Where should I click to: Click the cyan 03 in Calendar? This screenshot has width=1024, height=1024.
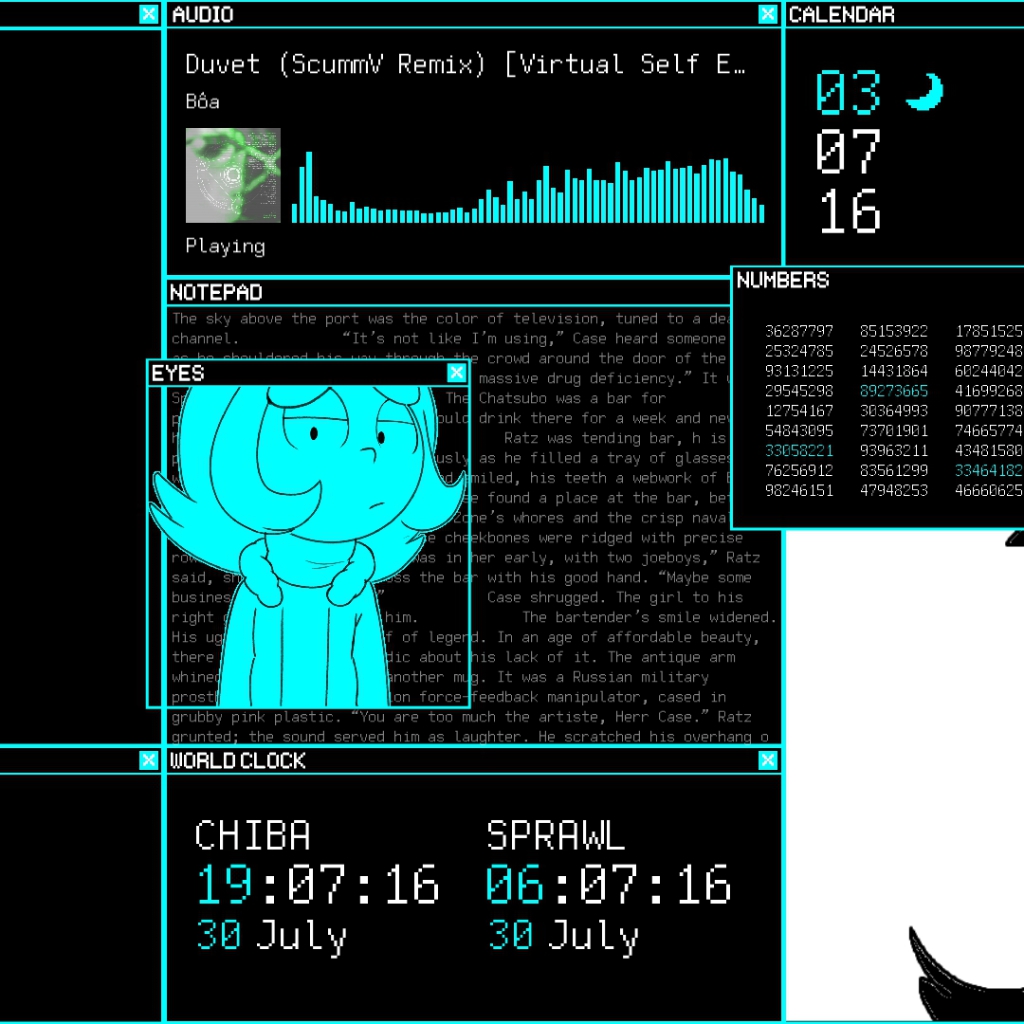(x=848, y=92)
